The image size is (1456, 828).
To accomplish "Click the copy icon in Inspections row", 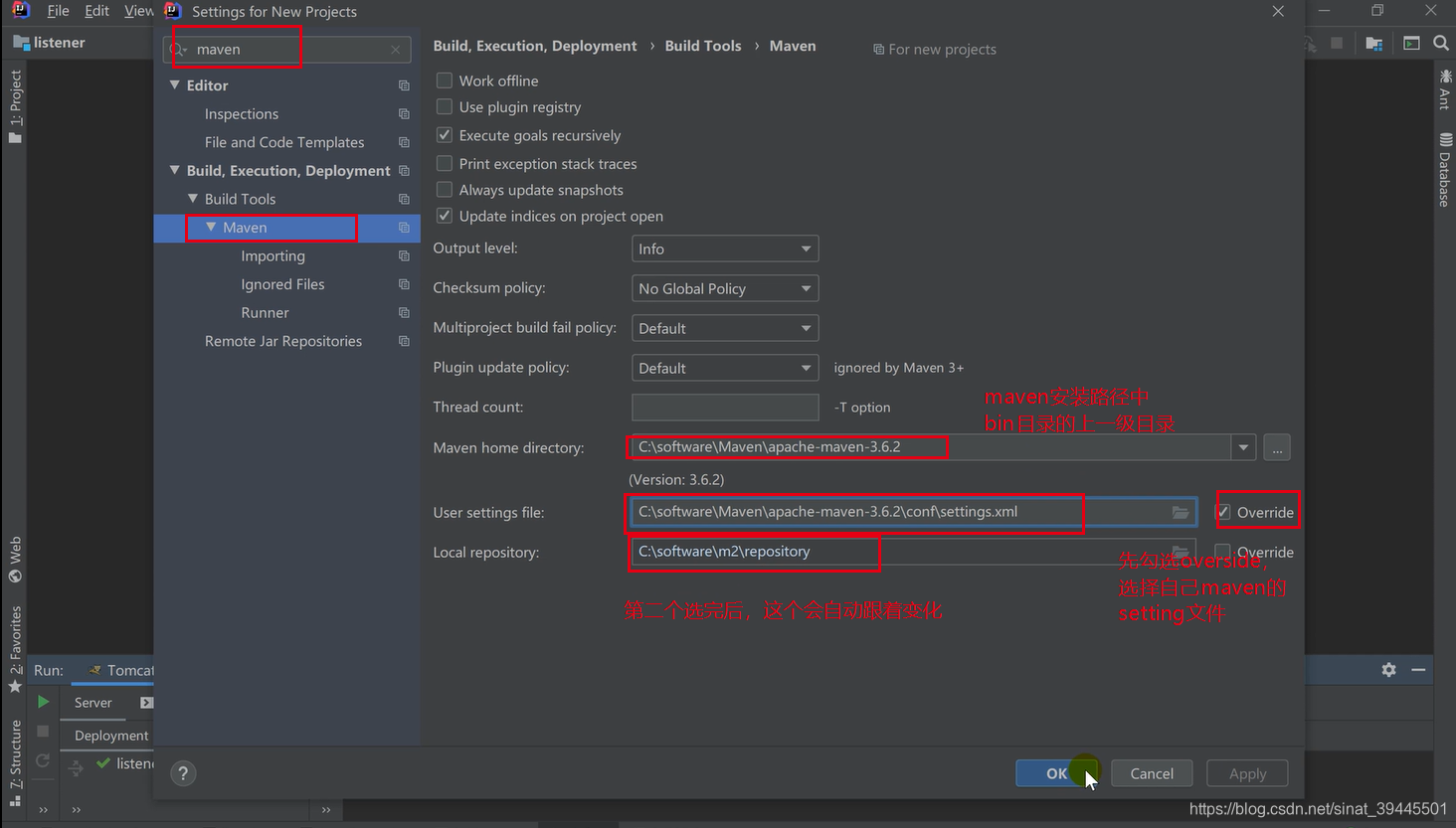I will tap(404, 114).
